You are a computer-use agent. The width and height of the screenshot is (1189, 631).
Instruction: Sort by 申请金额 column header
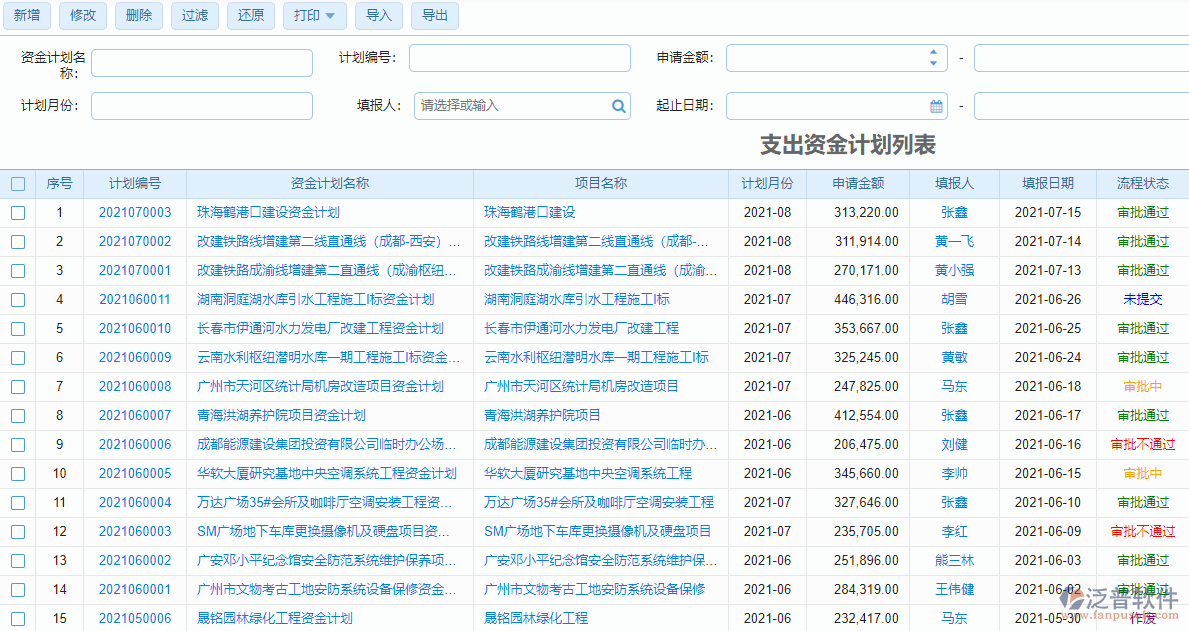pos(858,184)
